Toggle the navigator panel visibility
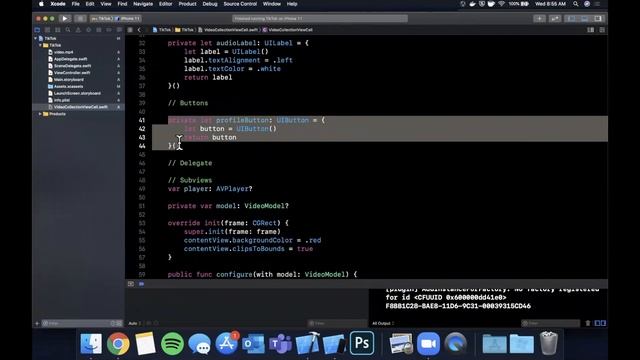 571,18
